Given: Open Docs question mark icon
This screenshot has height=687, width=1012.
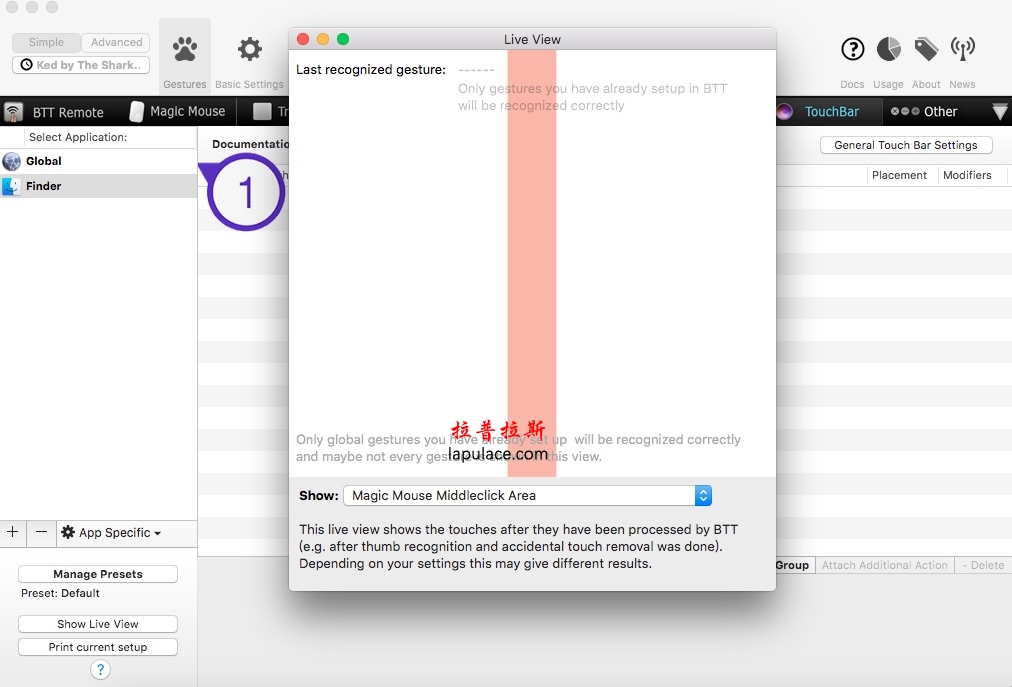Looking at the screenshot, I should tap(853, 49).
